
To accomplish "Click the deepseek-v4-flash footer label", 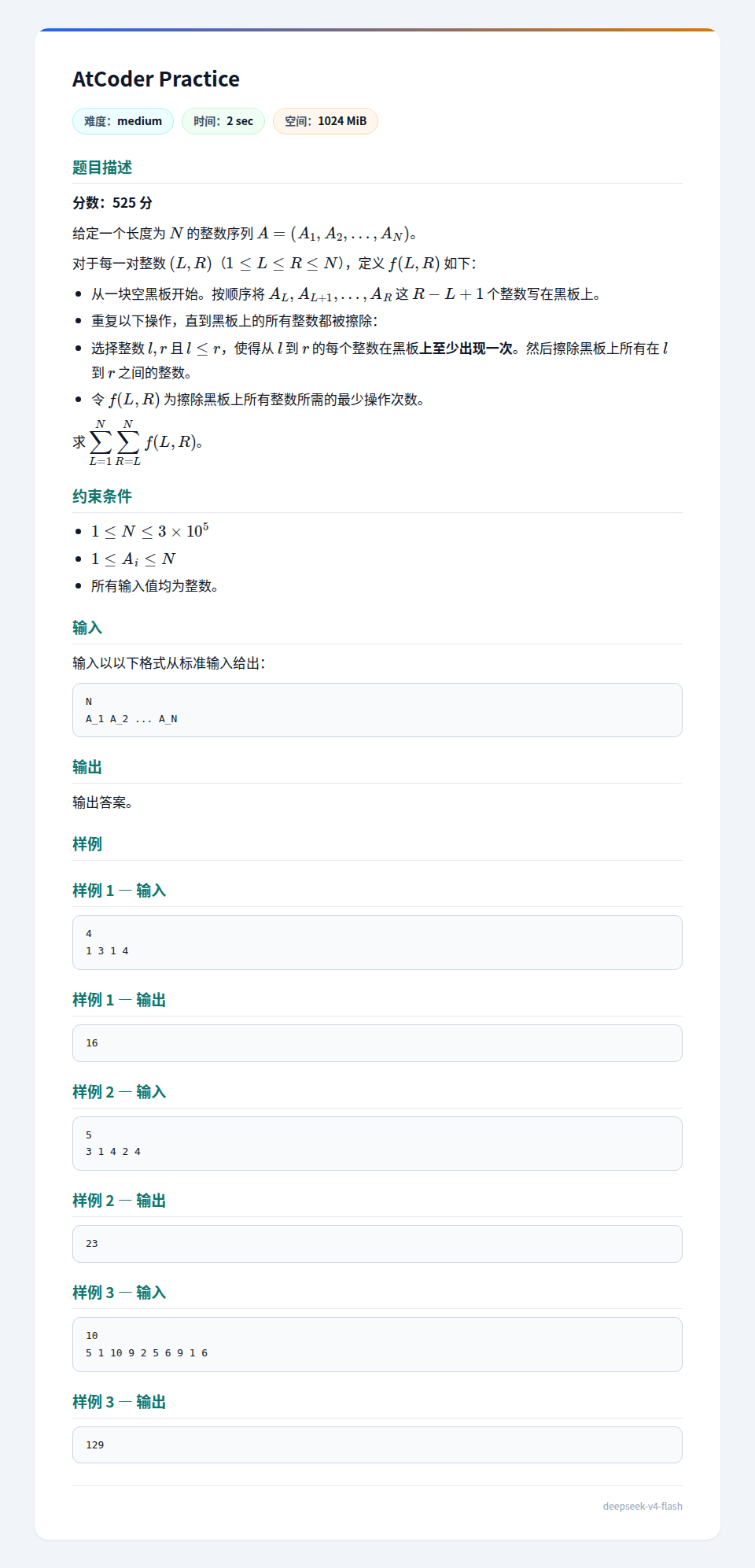I will pos(643,1507).
